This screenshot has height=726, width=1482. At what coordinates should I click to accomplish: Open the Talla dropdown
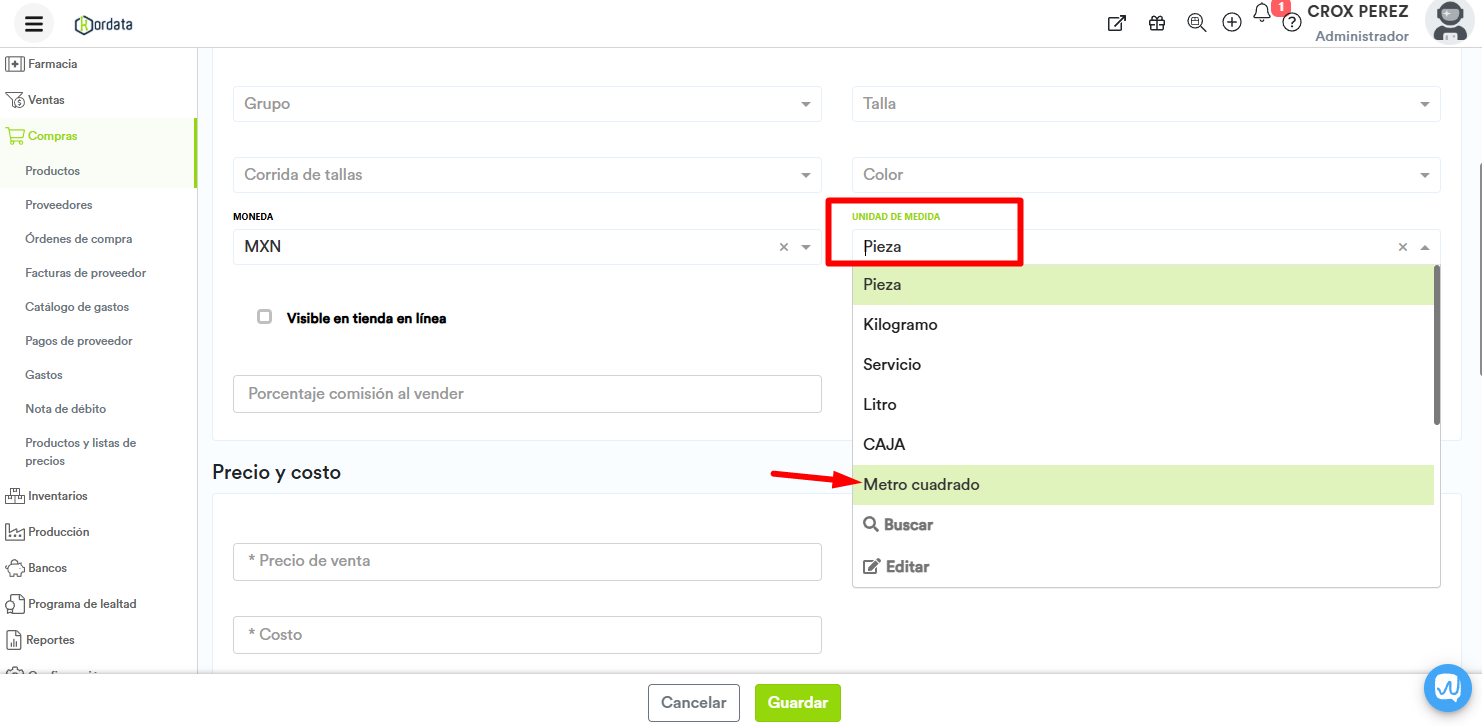(x=1145, y=104)
